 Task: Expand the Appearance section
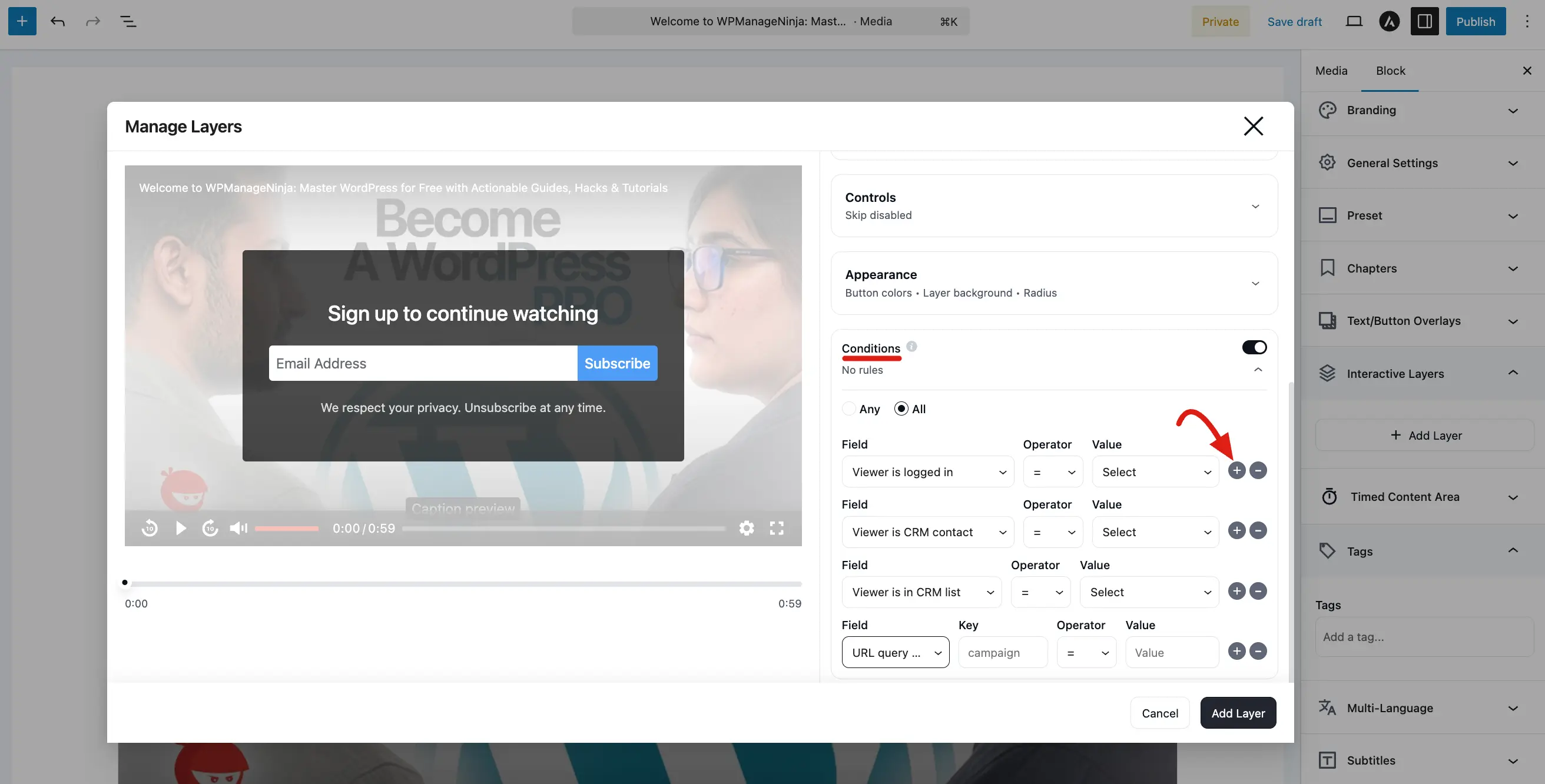tap(1054, 283)
